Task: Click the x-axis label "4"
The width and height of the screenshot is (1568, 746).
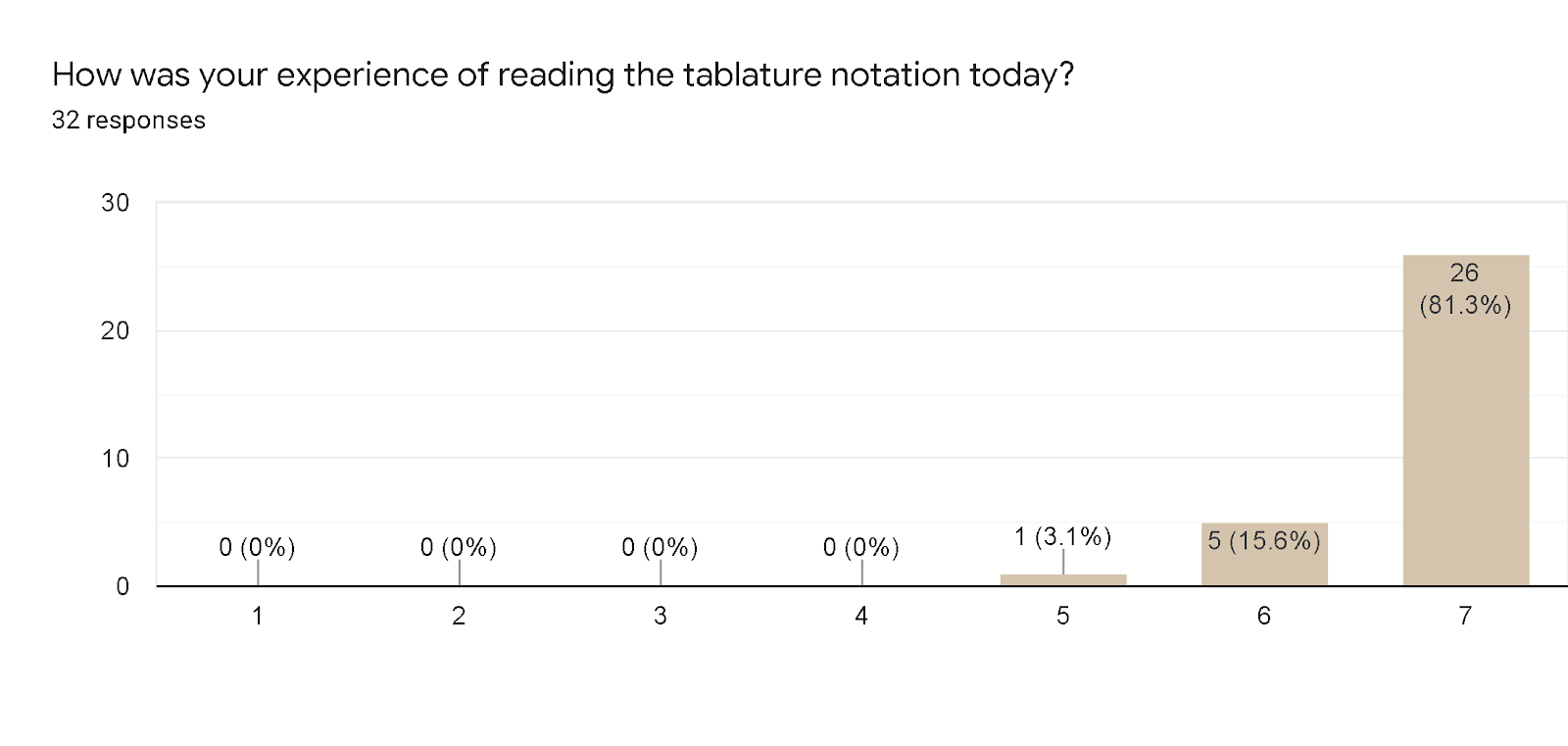Action: click(x=861, y=616)
